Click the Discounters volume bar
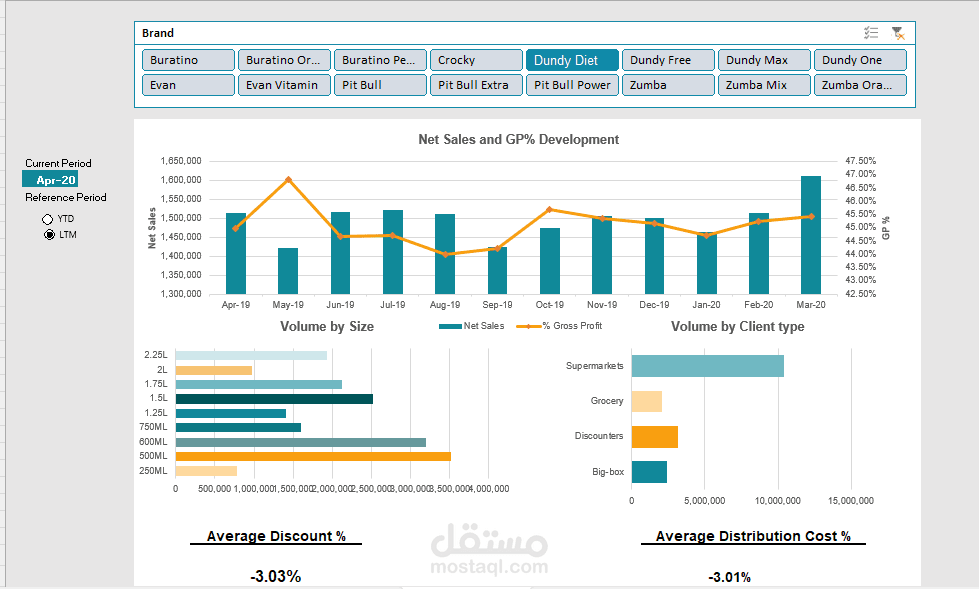The height and width of the screenshot is (589, 979). (x=654, y=437)
